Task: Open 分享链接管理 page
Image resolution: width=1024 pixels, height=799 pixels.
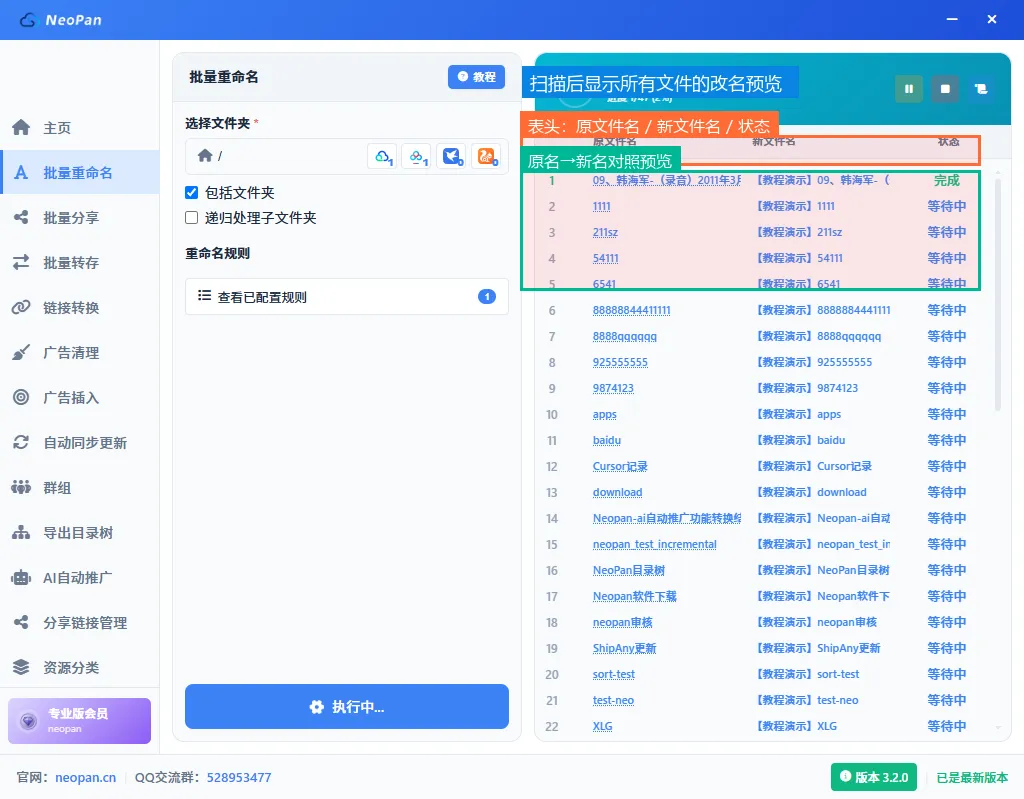Action: [x=80, y=623]
